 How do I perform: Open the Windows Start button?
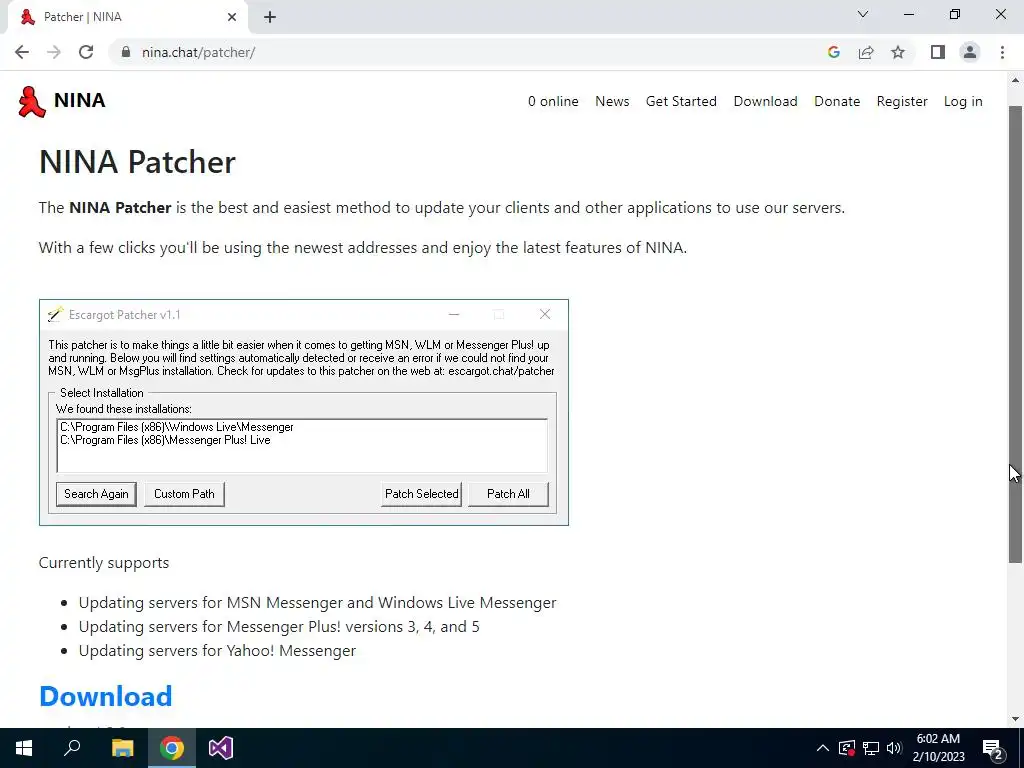coord(24,748)
